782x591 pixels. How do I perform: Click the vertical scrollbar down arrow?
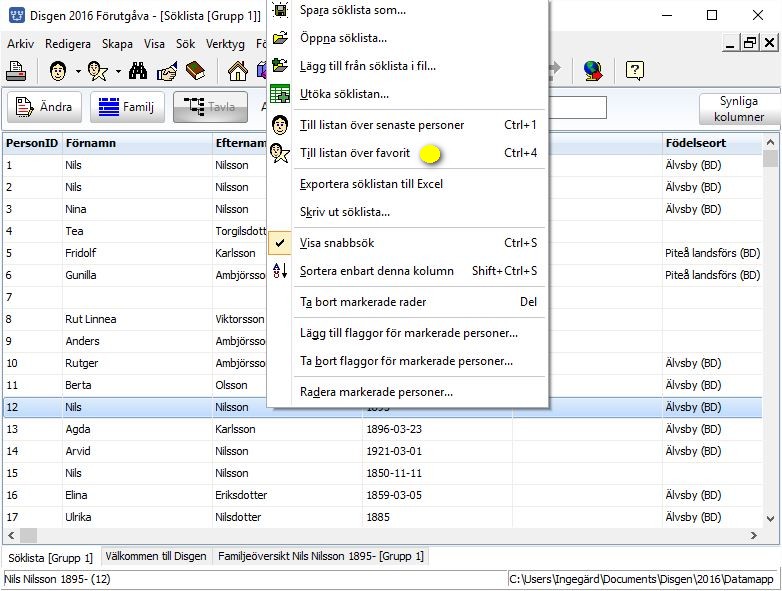tap(771, 518)
